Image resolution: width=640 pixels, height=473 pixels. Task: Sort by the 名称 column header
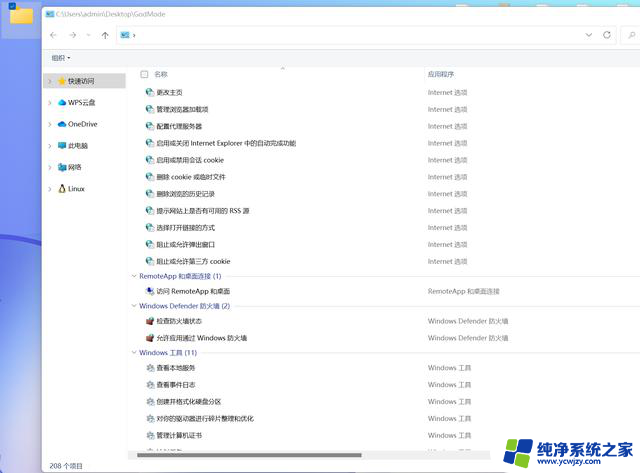point(161,74)
